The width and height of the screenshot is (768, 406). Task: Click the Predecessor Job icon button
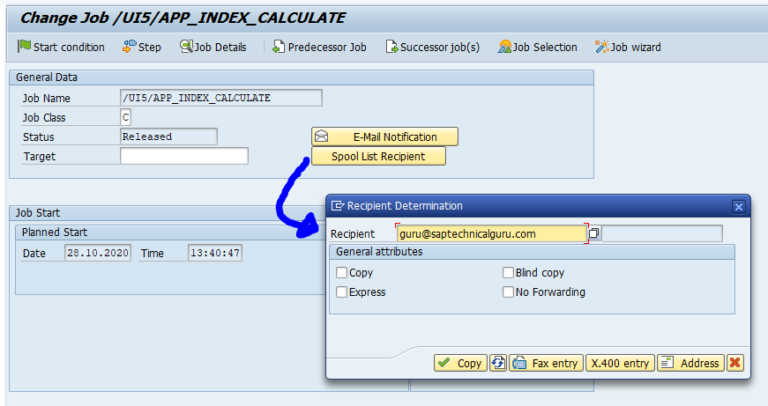319,47
